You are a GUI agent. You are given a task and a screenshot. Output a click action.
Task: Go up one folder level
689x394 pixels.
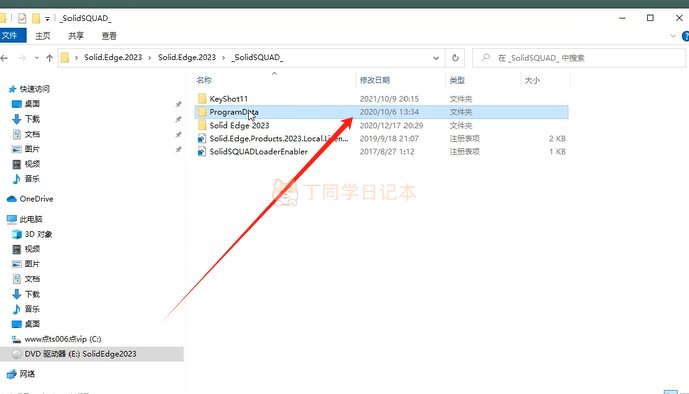50,58
